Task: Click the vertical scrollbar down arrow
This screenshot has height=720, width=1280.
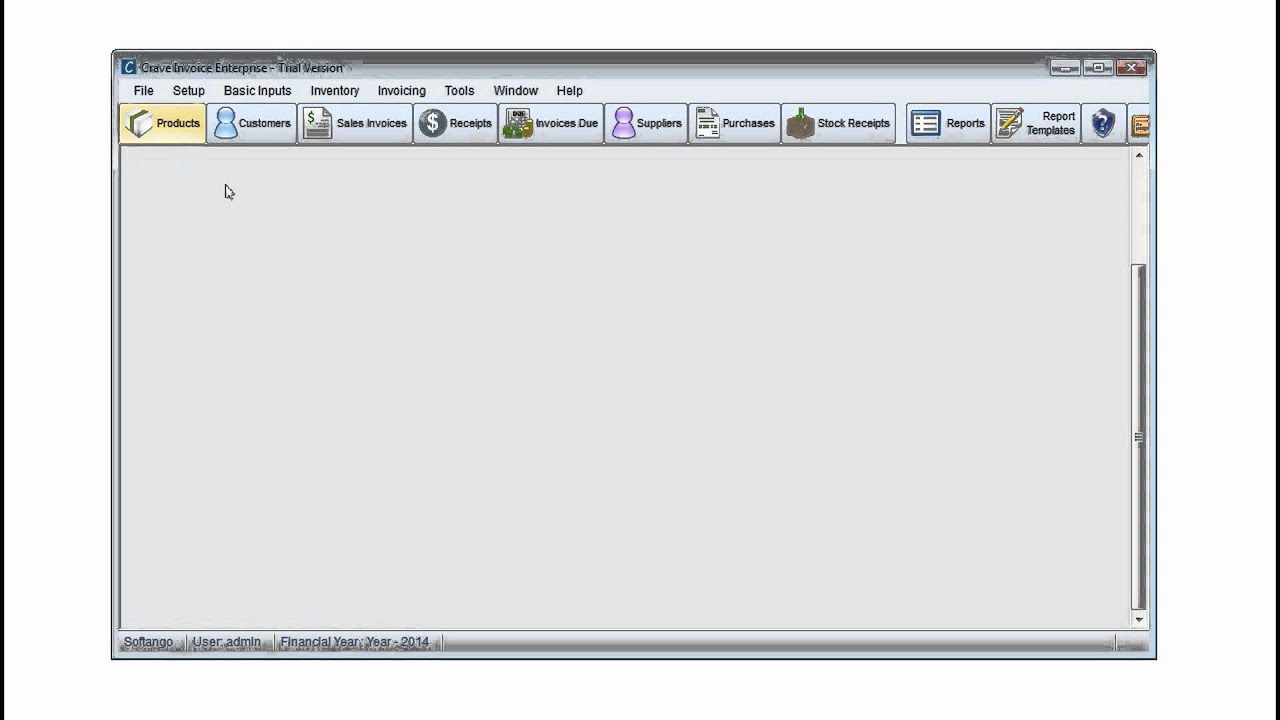Action: pyautogui.click(x=1139, y=620)
